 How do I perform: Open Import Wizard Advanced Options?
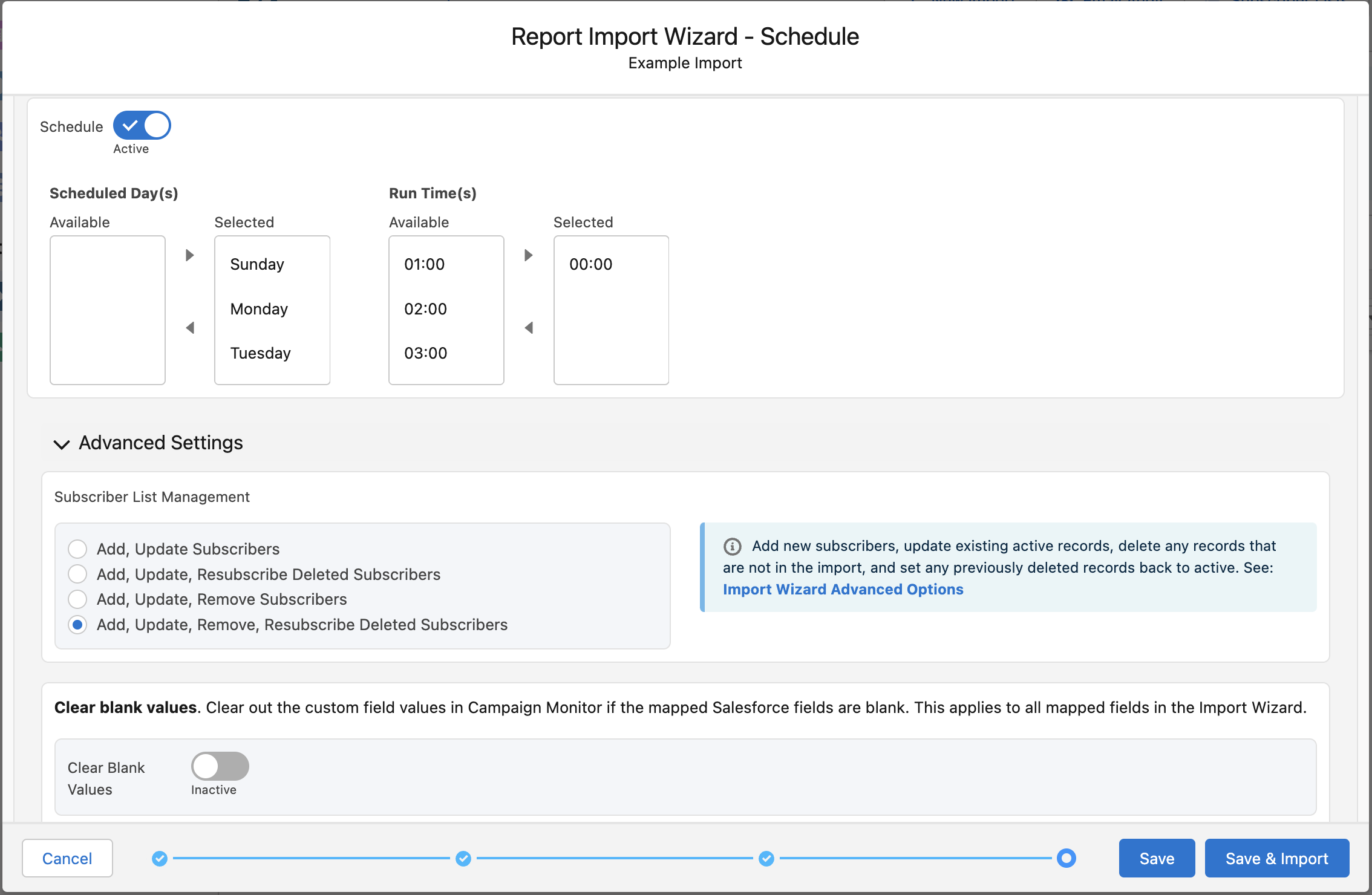pos(843,589)
